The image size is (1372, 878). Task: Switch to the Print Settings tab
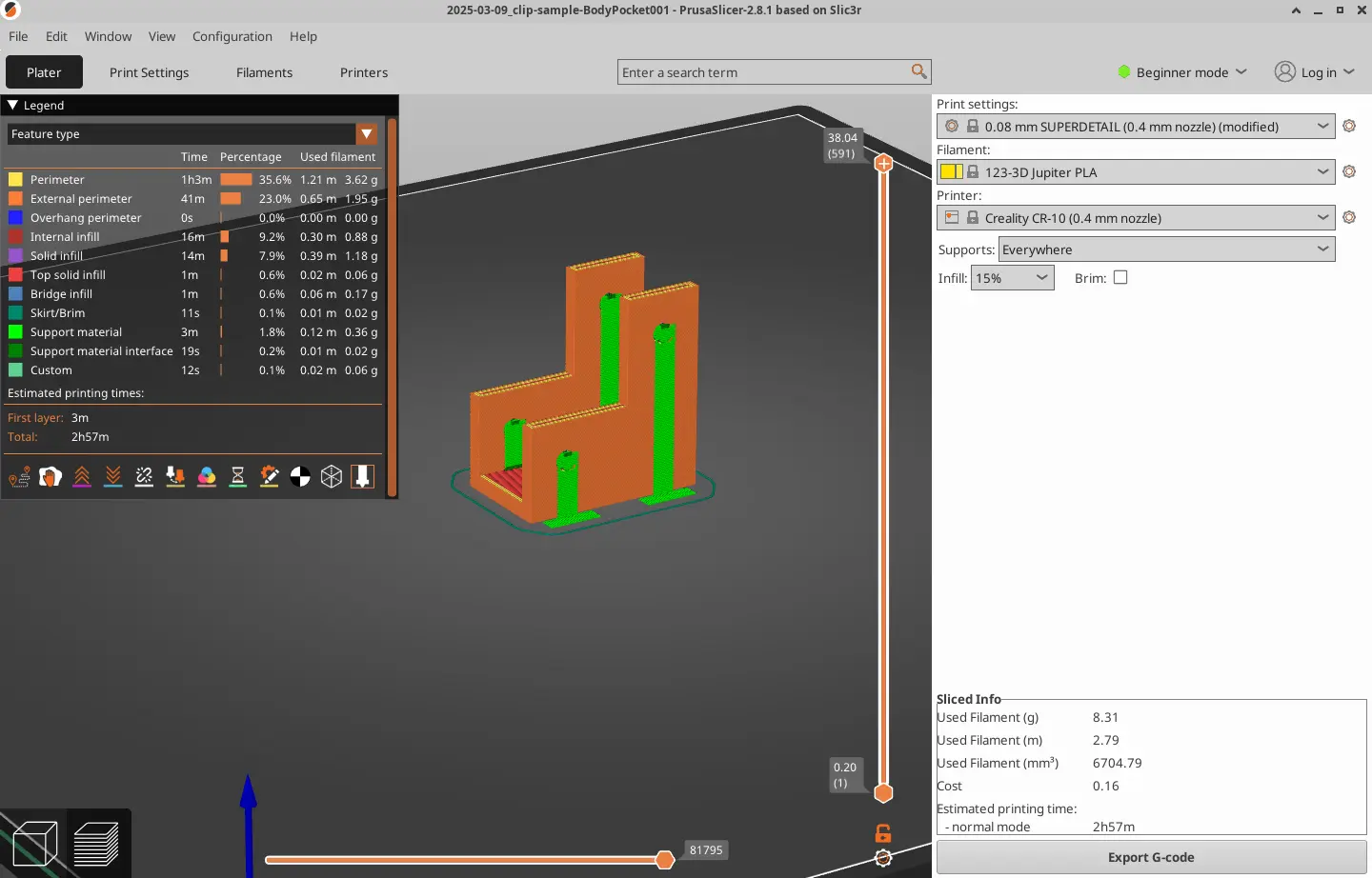pos(149,72)
